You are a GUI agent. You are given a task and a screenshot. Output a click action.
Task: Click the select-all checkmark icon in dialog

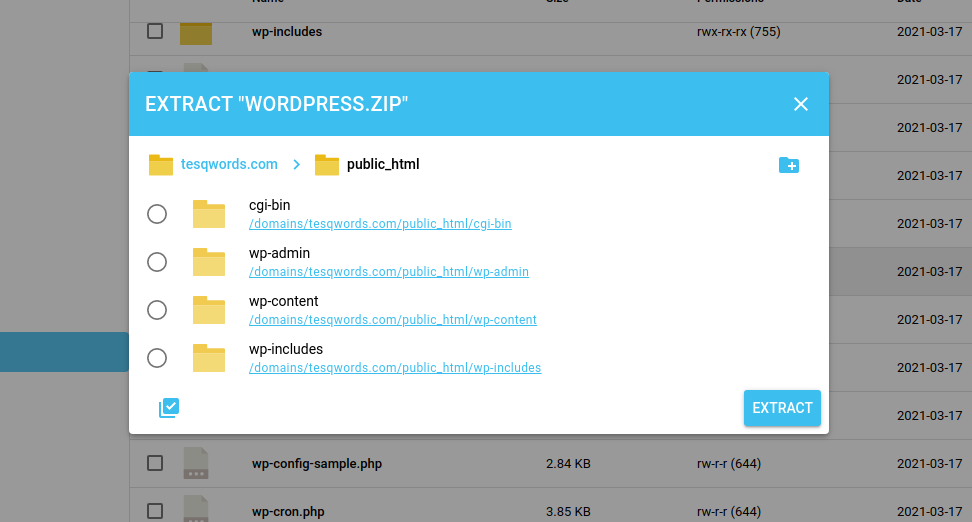click(169, 408)
